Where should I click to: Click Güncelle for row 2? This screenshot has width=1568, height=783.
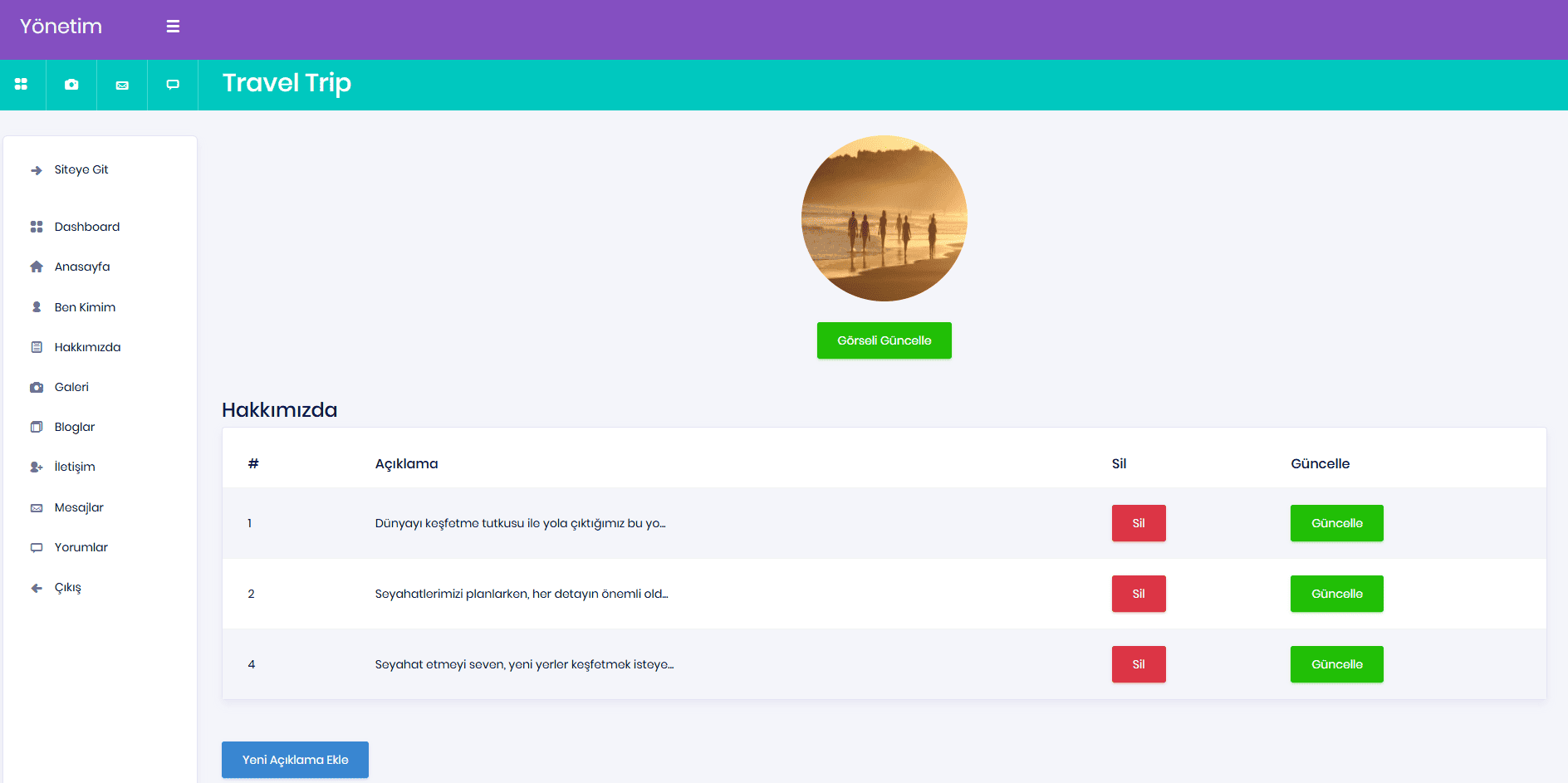tap(1336, 594)
